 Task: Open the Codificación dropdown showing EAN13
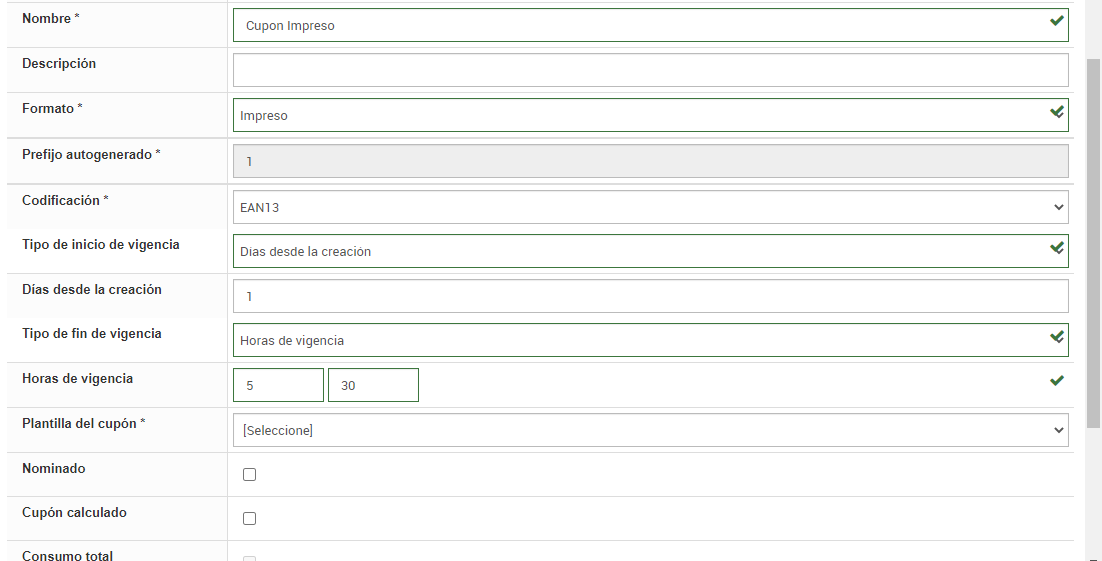tap(650, 207)
